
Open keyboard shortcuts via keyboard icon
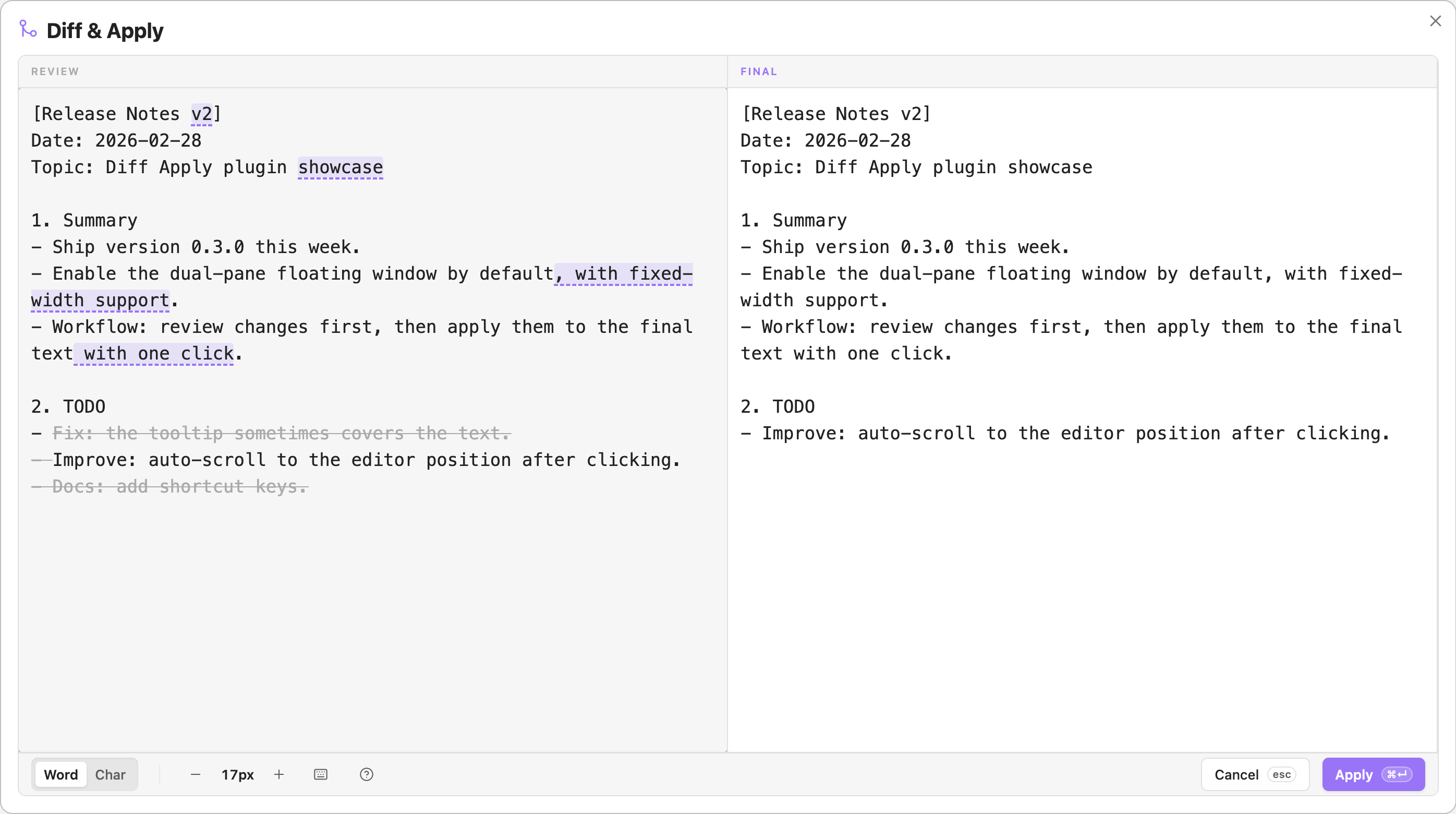(x=321, y=774)
